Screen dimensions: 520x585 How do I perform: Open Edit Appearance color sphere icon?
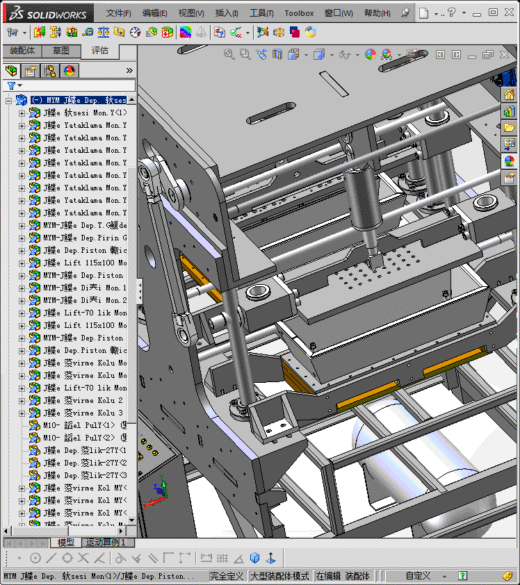click(370, 54)
